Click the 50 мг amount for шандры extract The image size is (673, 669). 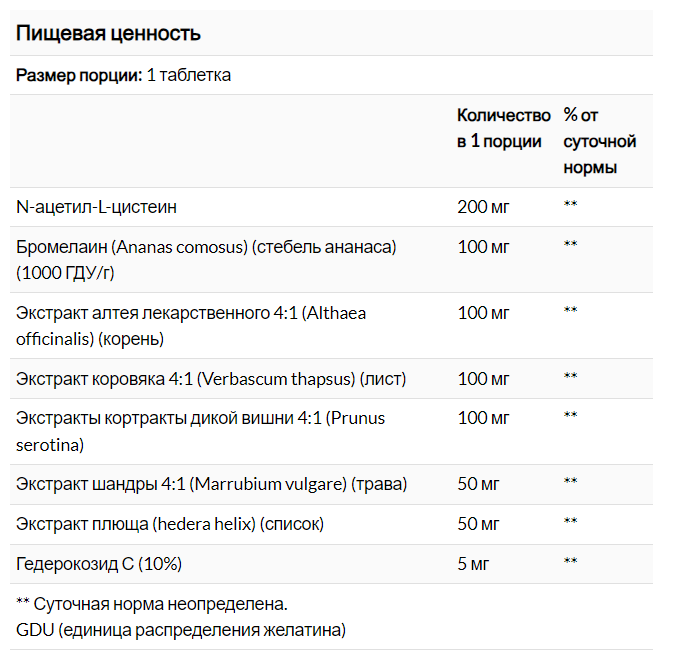pyautogui.click(x=479, y=483)
